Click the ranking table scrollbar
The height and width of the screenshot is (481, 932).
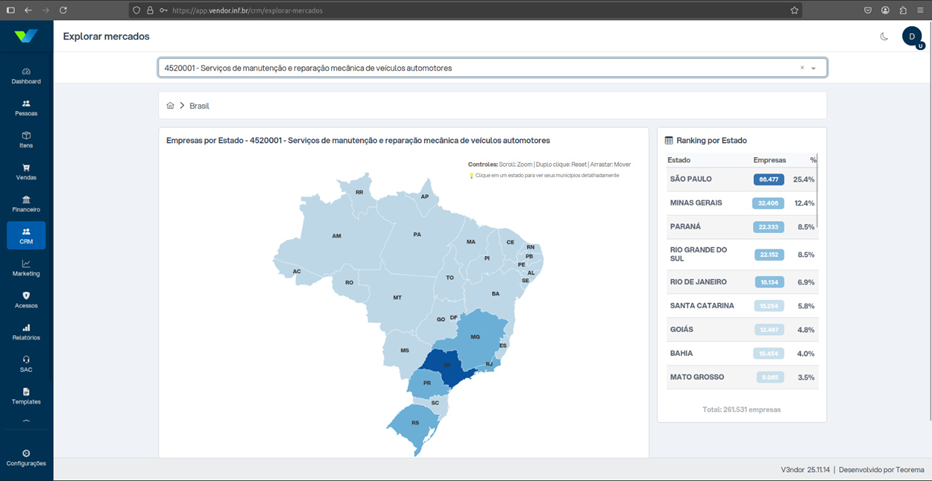[817, 190]
